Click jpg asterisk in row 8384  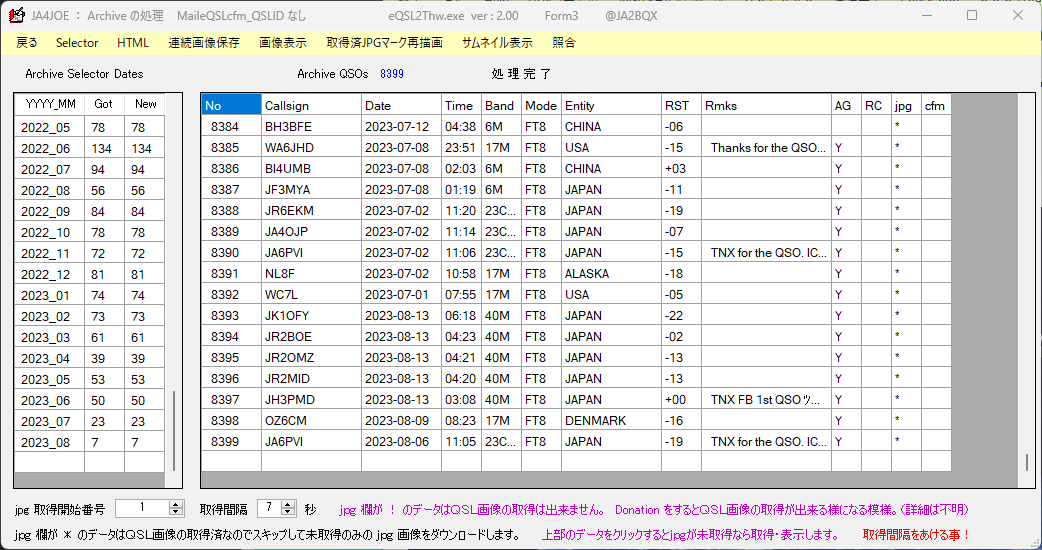(906, 126)
